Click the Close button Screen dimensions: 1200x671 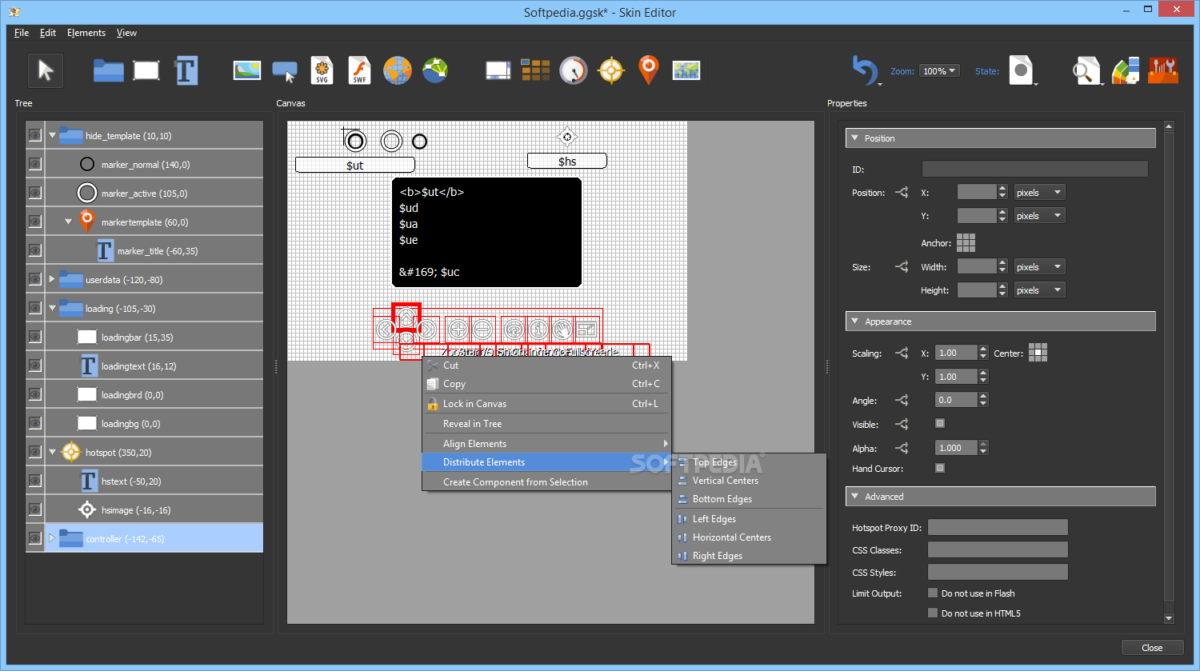pyautogui.click(x=1151, y=647)
